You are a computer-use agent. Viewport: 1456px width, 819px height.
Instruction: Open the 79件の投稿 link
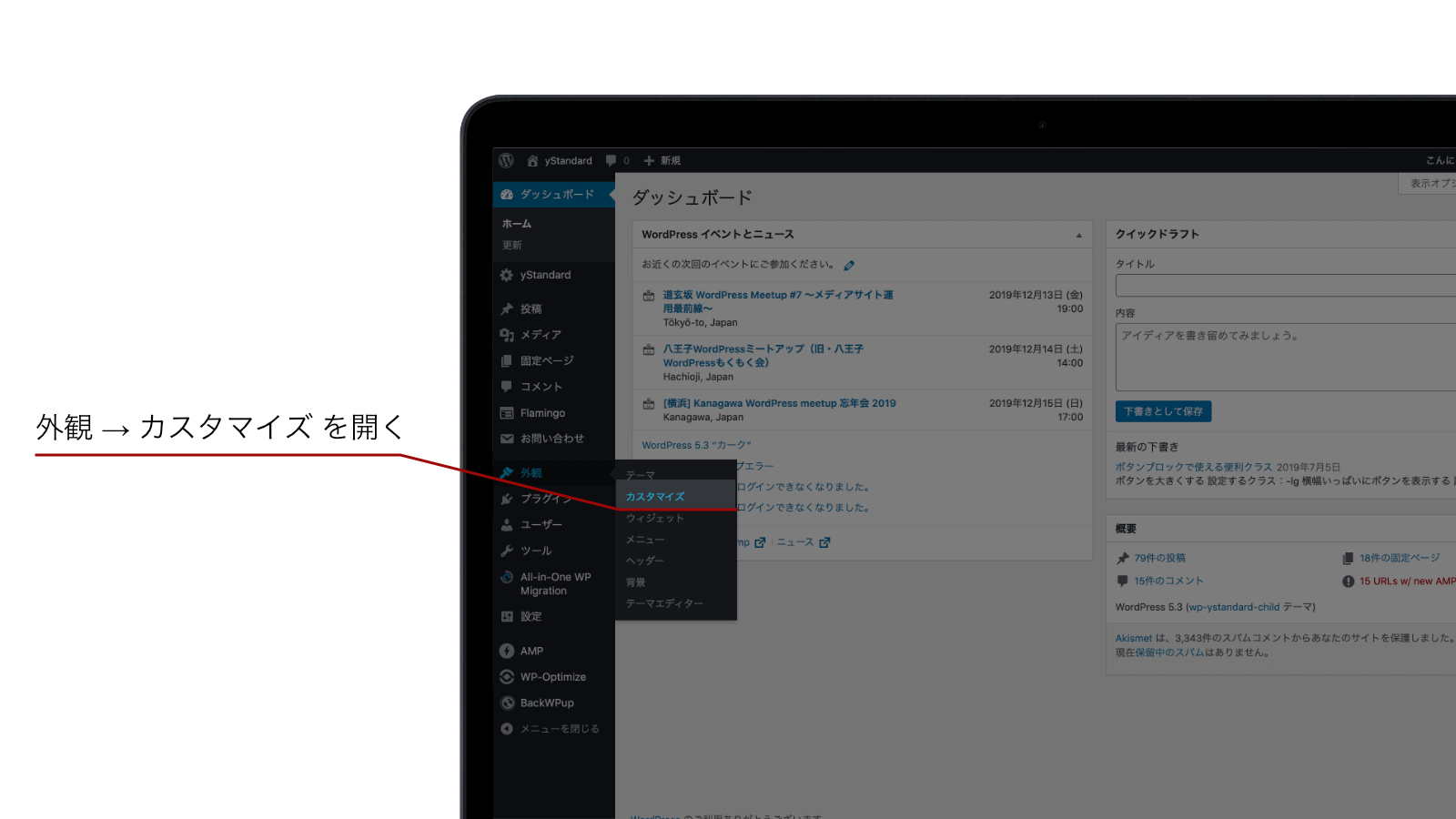click(1160, 558)
